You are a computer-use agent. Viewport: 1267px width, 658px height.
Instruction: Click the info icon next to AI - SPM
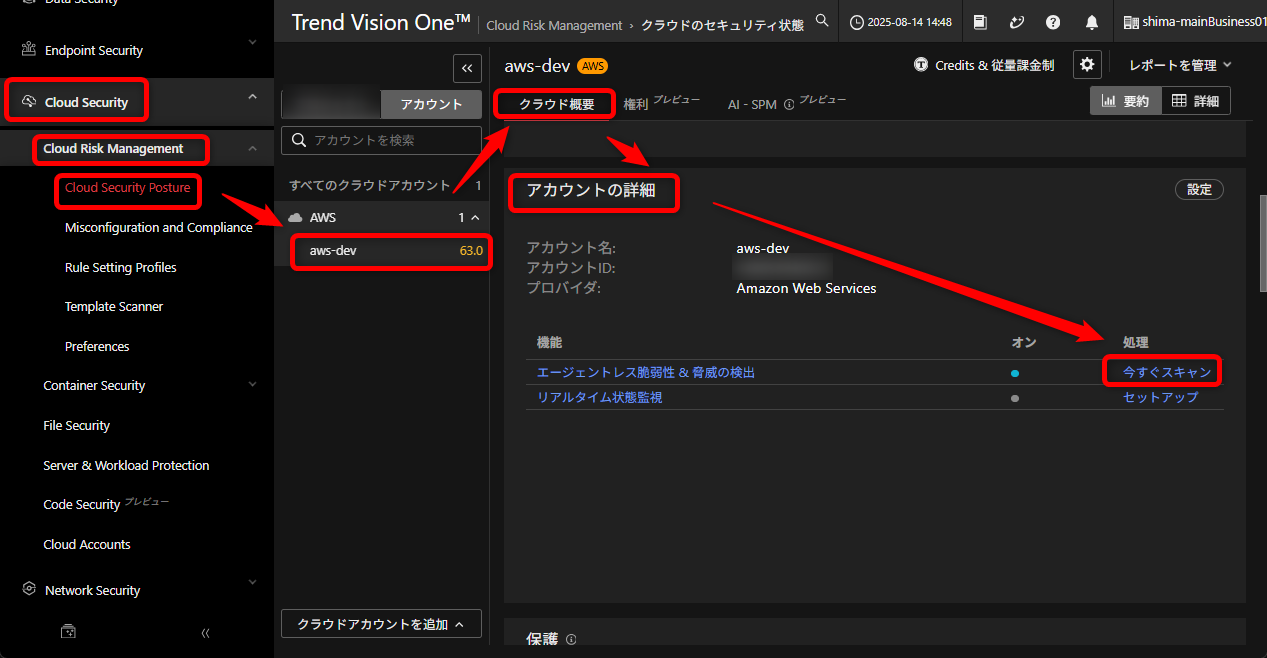(x=789, y=104)
